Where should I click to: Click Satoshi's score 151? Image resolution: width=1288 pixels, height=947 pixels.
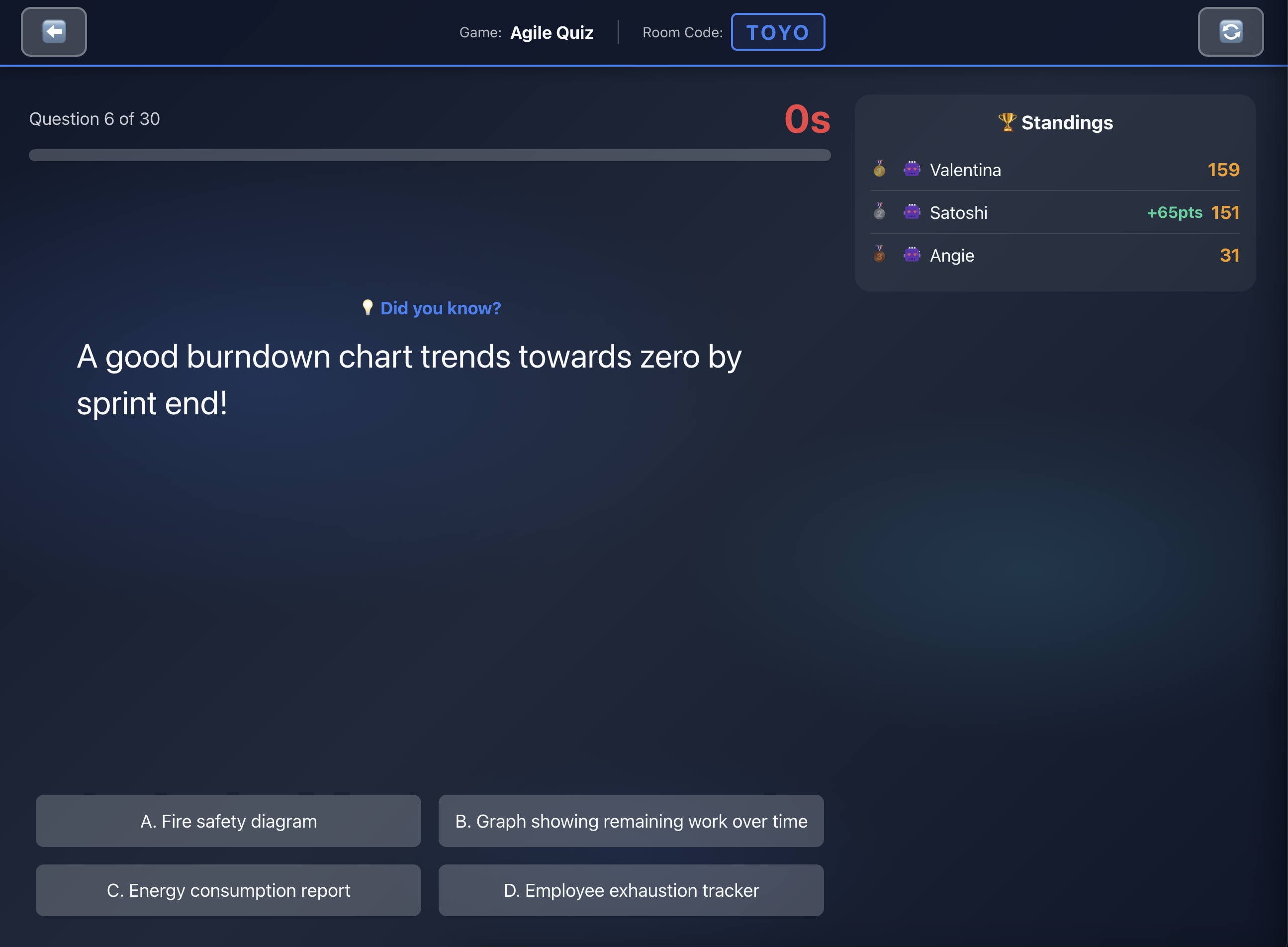point(1225,213)
